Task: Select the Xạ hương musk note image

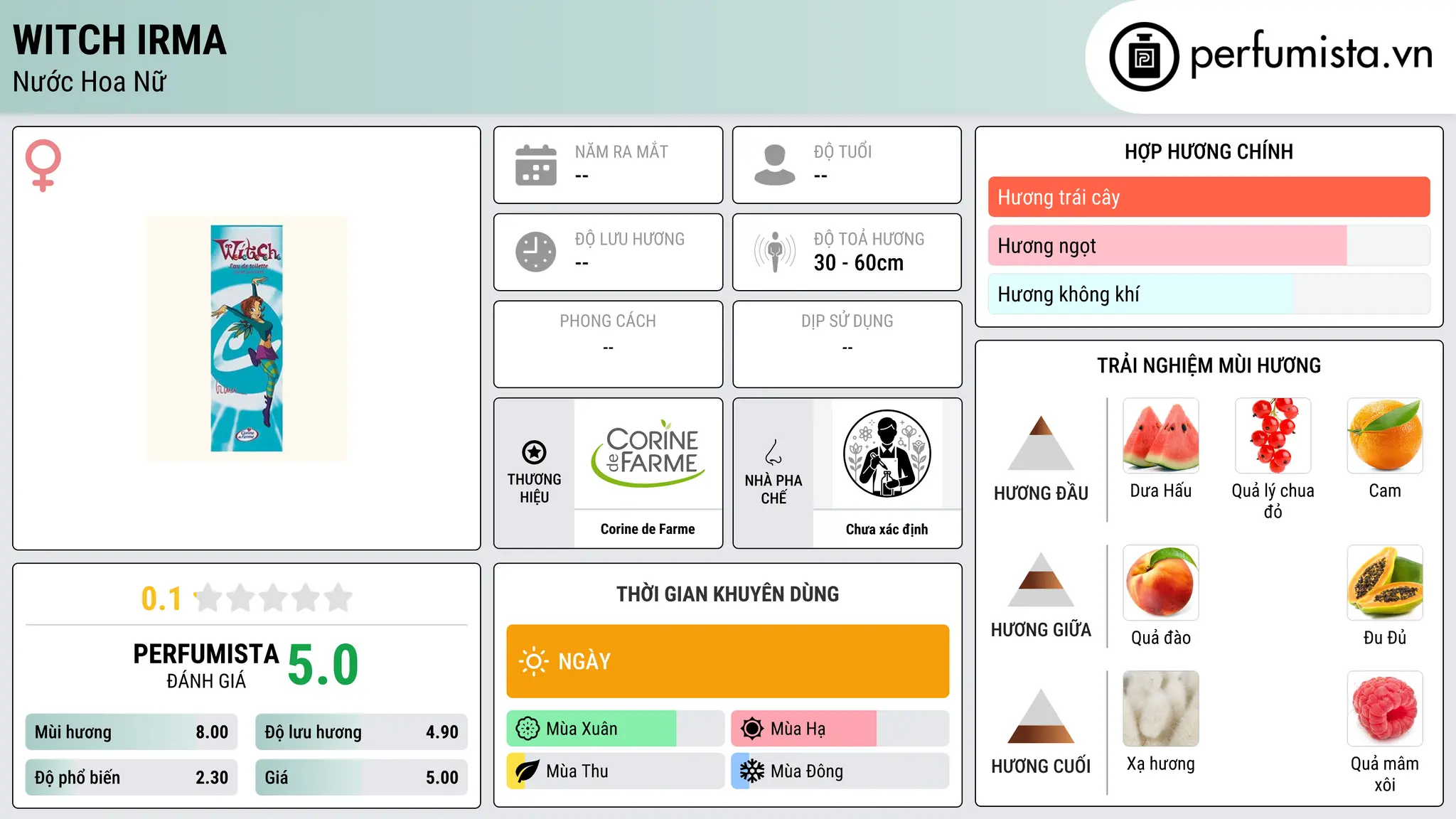Action: 1161,709
